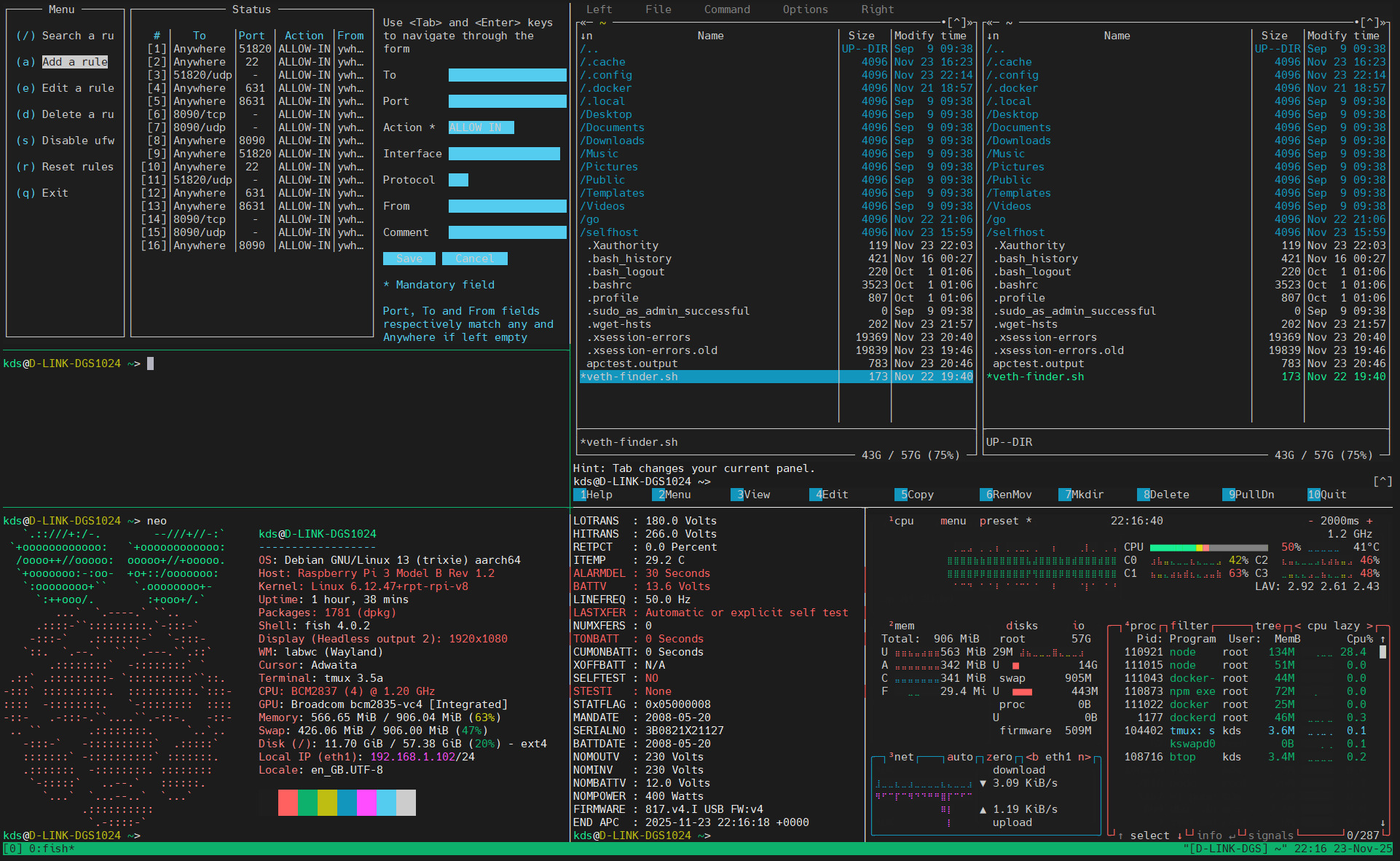The height and width of the screenshot is (861, 1400).
Task: Toggle lazy CPU sorting in proc box
Action: 1347,626
